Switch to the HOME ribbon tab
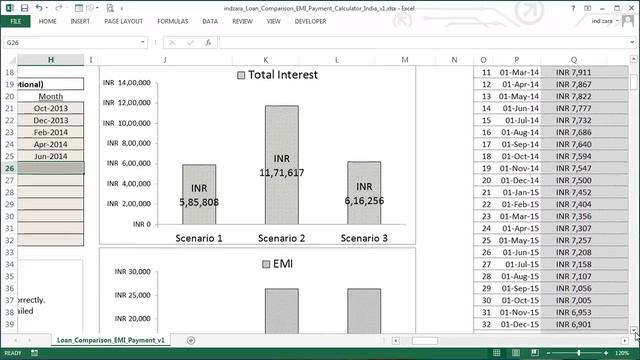Viewport: 640px width, 360px height. [x=48, y=21]
